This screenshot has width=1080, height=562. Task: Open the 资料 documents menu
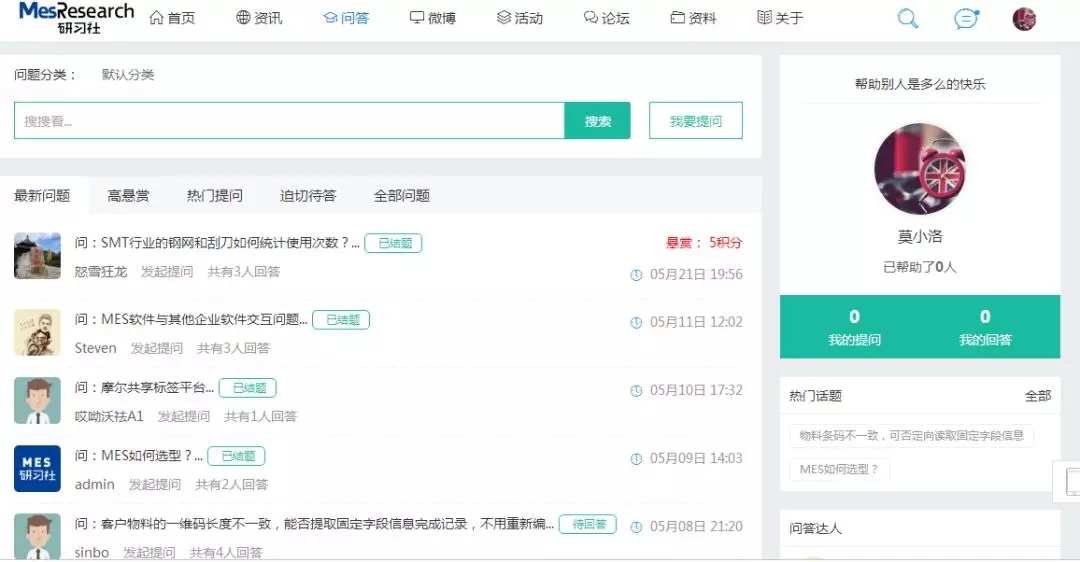click(693, 18)
